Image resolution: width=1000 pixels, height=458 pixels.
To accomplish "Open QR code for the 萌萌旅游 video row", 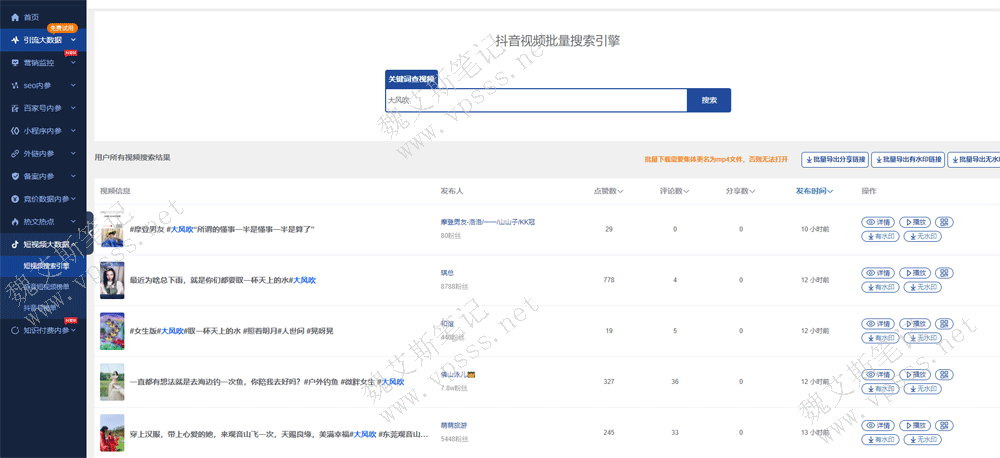I will pyautogui.click(x=946, y=425).
